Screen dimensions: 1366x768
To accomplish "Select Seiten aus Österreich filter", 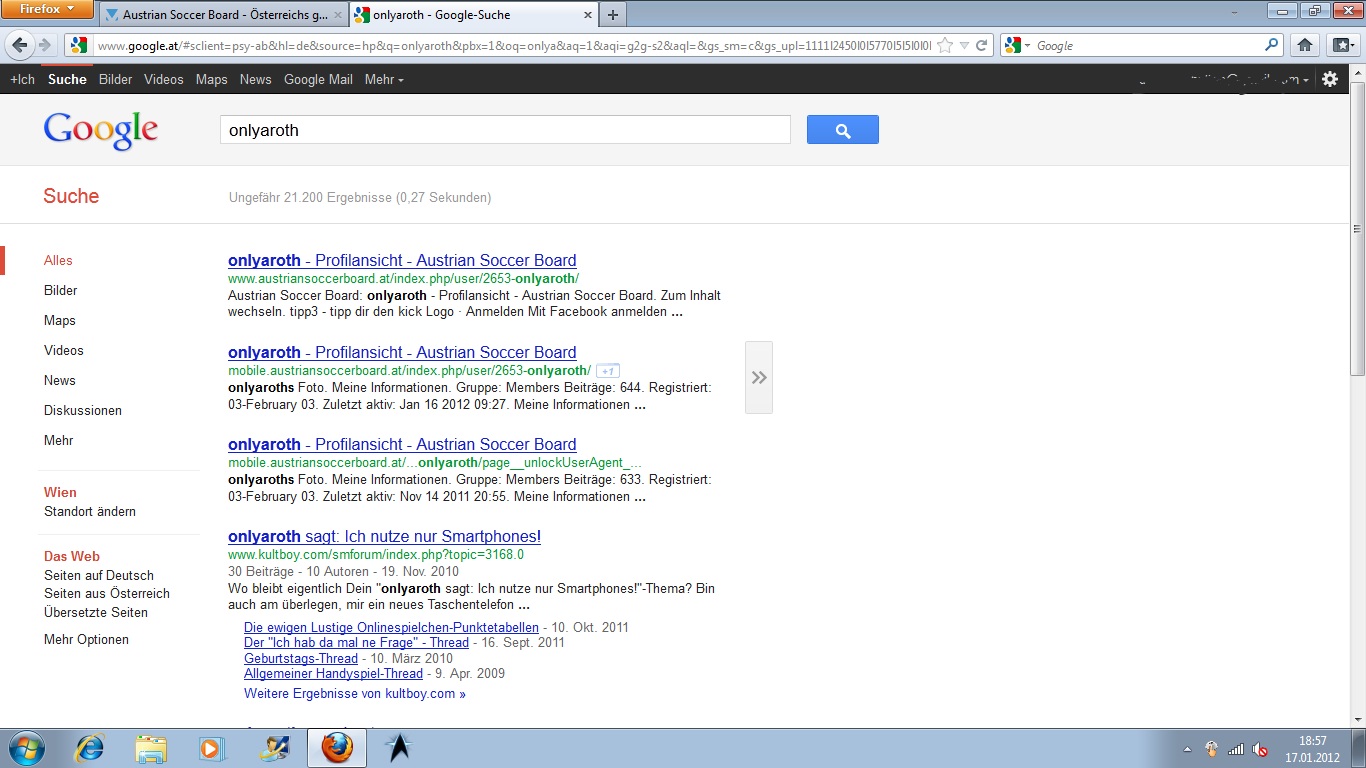I will click(x=107, y=593).
